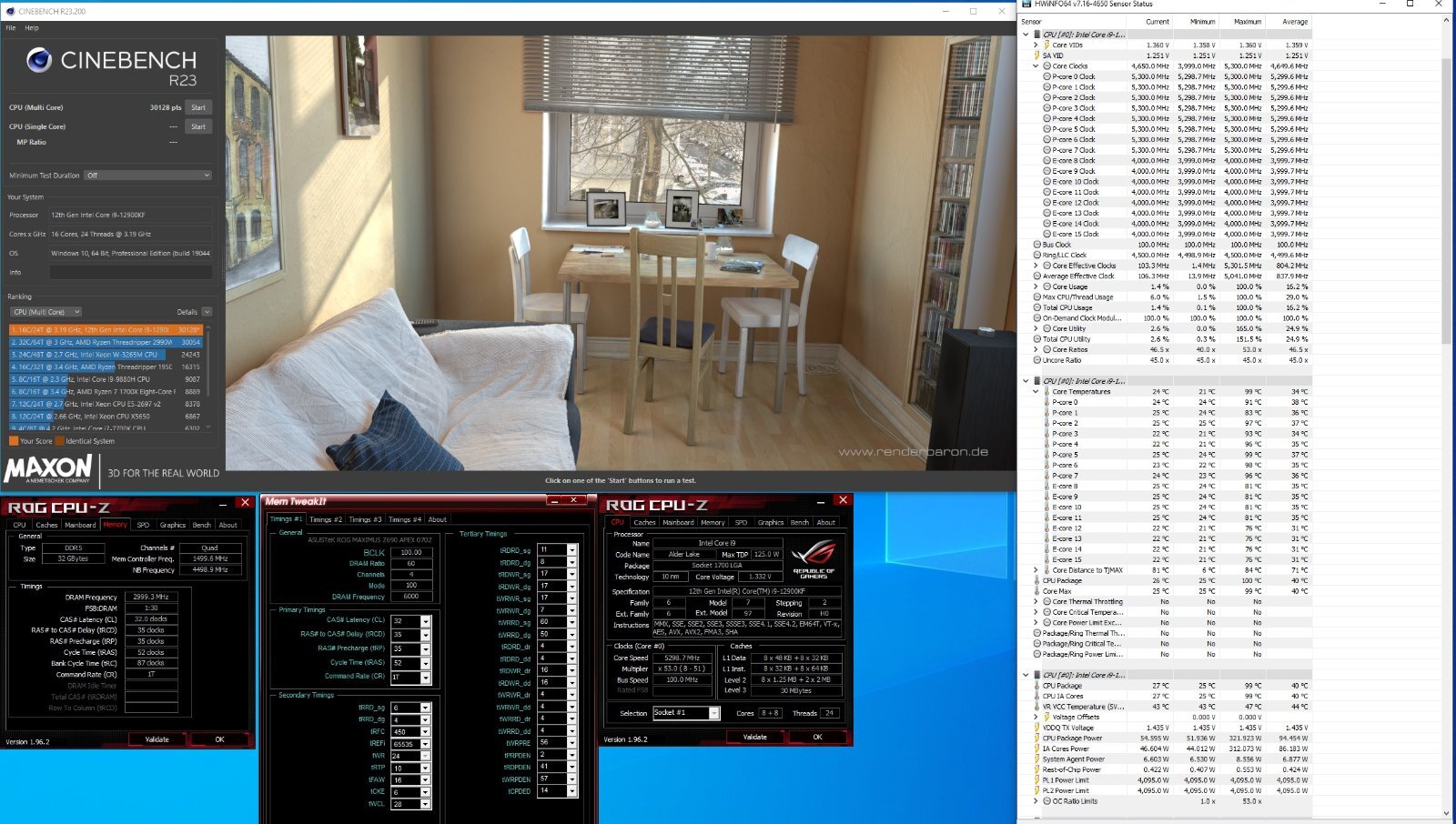Open the About tab in Mem TweakIt

pyautogui.click(x=438, y=519)
